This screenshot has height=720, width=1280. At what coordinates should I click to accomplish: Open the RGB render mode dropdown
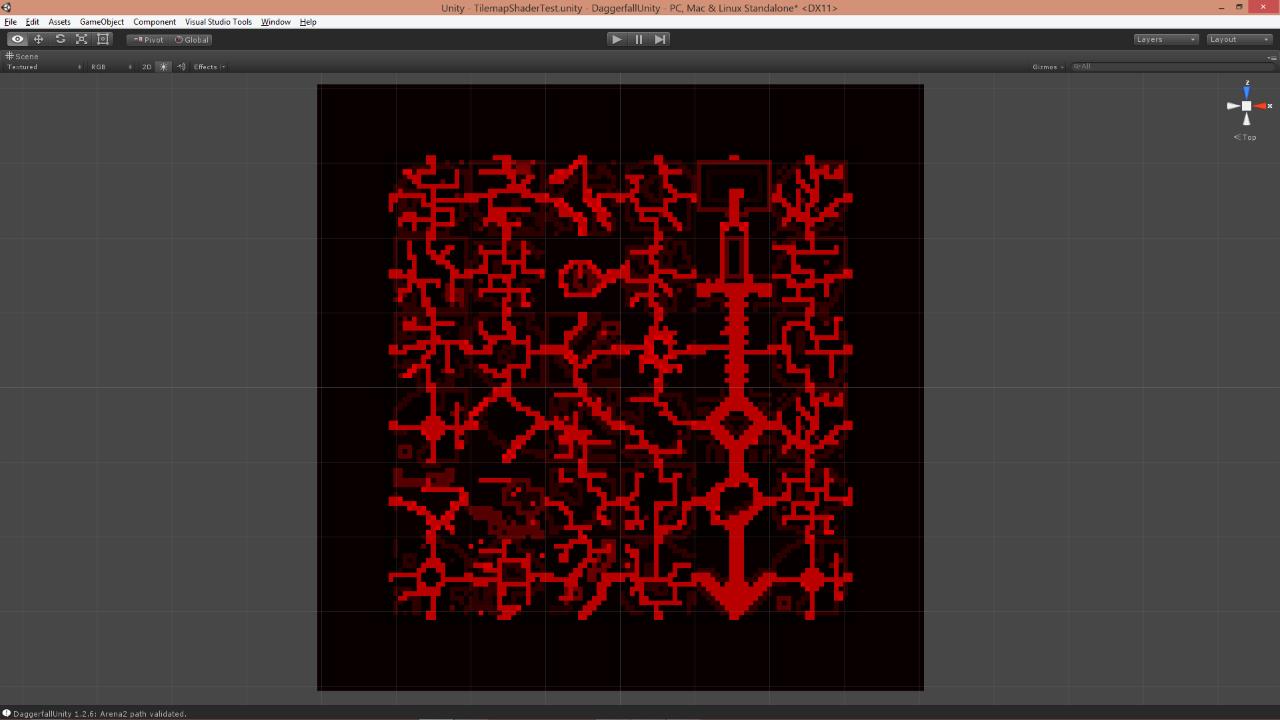coord(111,67)
